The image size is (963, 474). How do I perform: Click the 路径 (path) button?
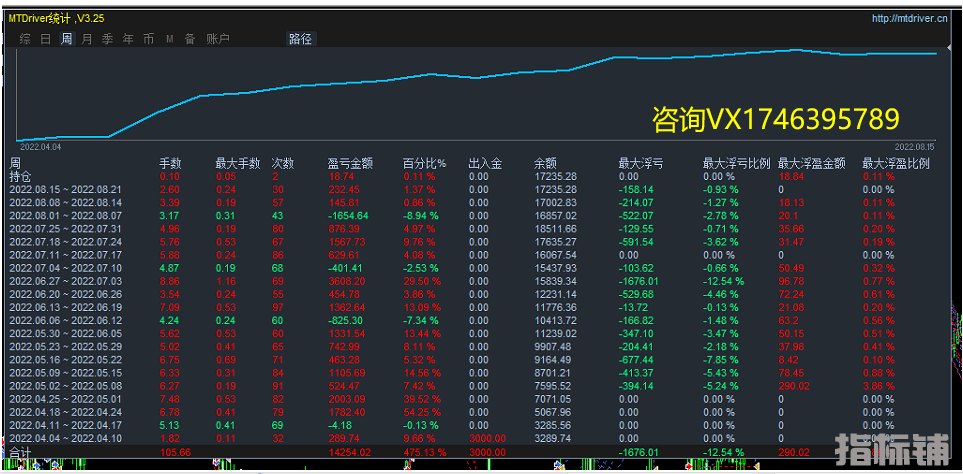tap(300, 39)
